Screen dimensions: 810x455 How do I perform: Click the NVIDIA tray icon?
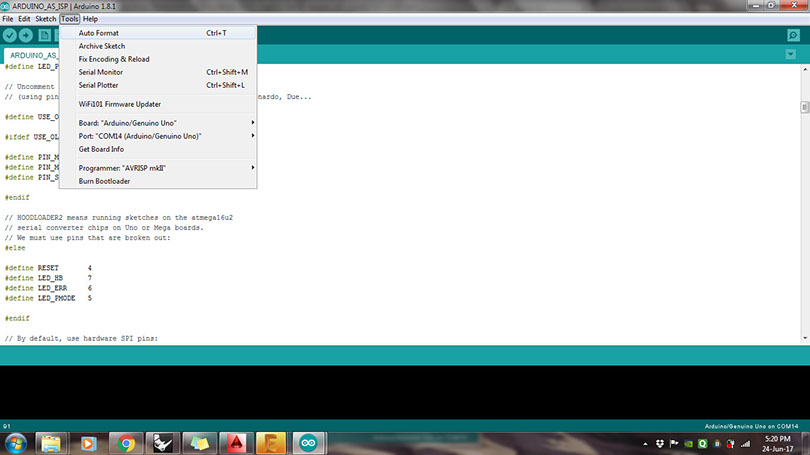(689, 444)
